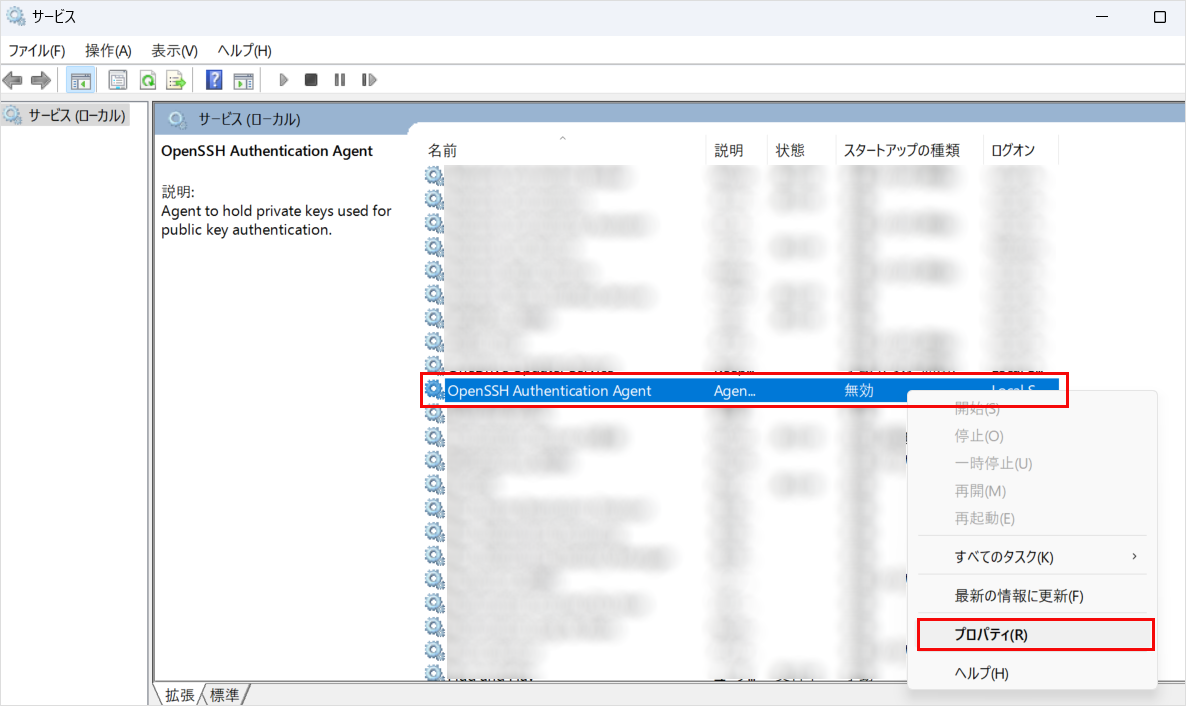Click the export list toolbar icon
The image size is (1186, 706).
(176, 80)
